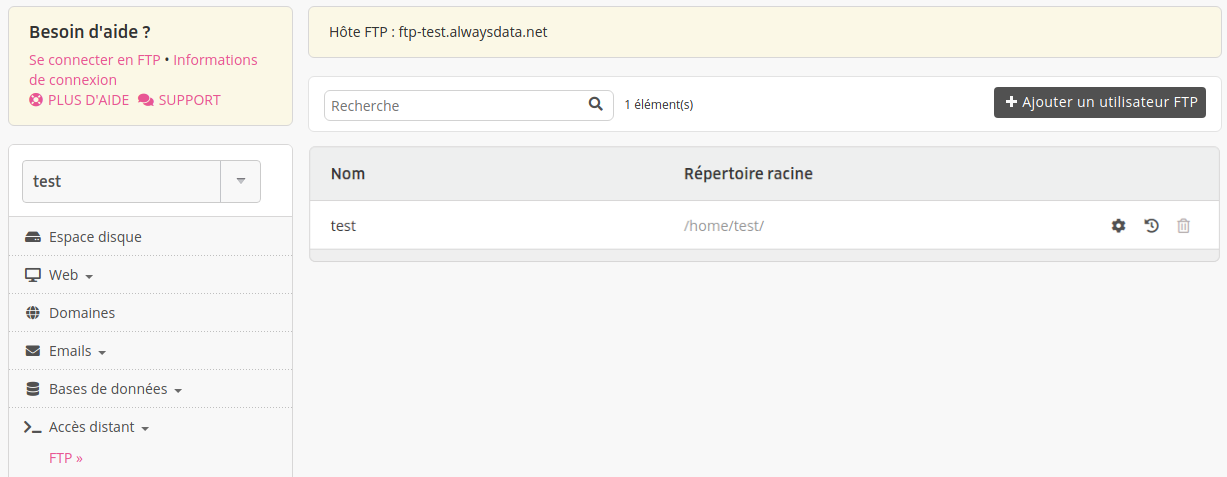
Task: Click the envelope icon beside Emails
Action: [33, 351]
